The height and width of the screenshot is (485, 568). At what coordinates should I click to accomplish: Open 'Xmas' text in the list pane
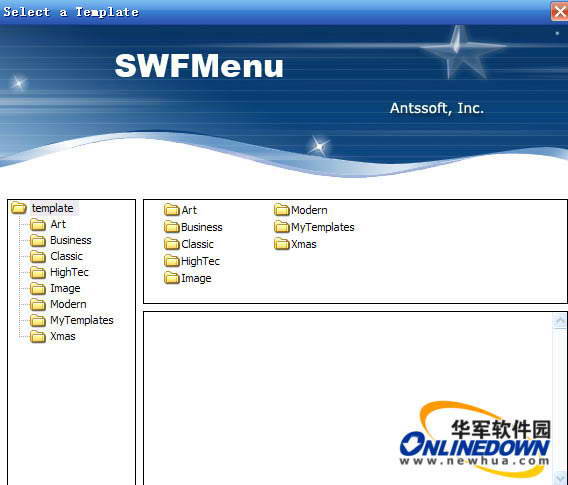point(304,244)
